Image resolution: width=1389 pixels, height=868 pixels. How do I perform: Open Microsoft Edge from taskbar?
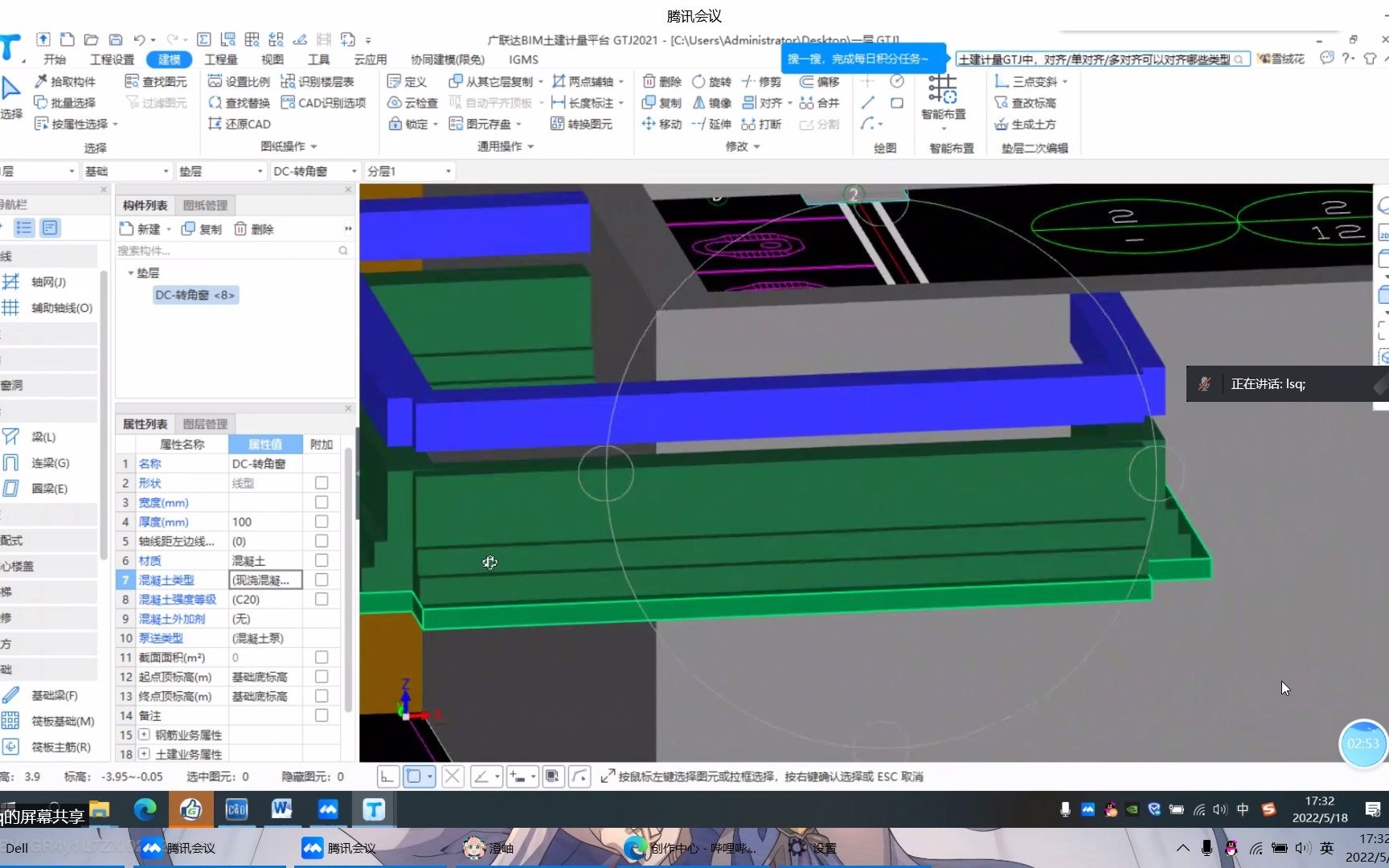click(x=145, y=809)
